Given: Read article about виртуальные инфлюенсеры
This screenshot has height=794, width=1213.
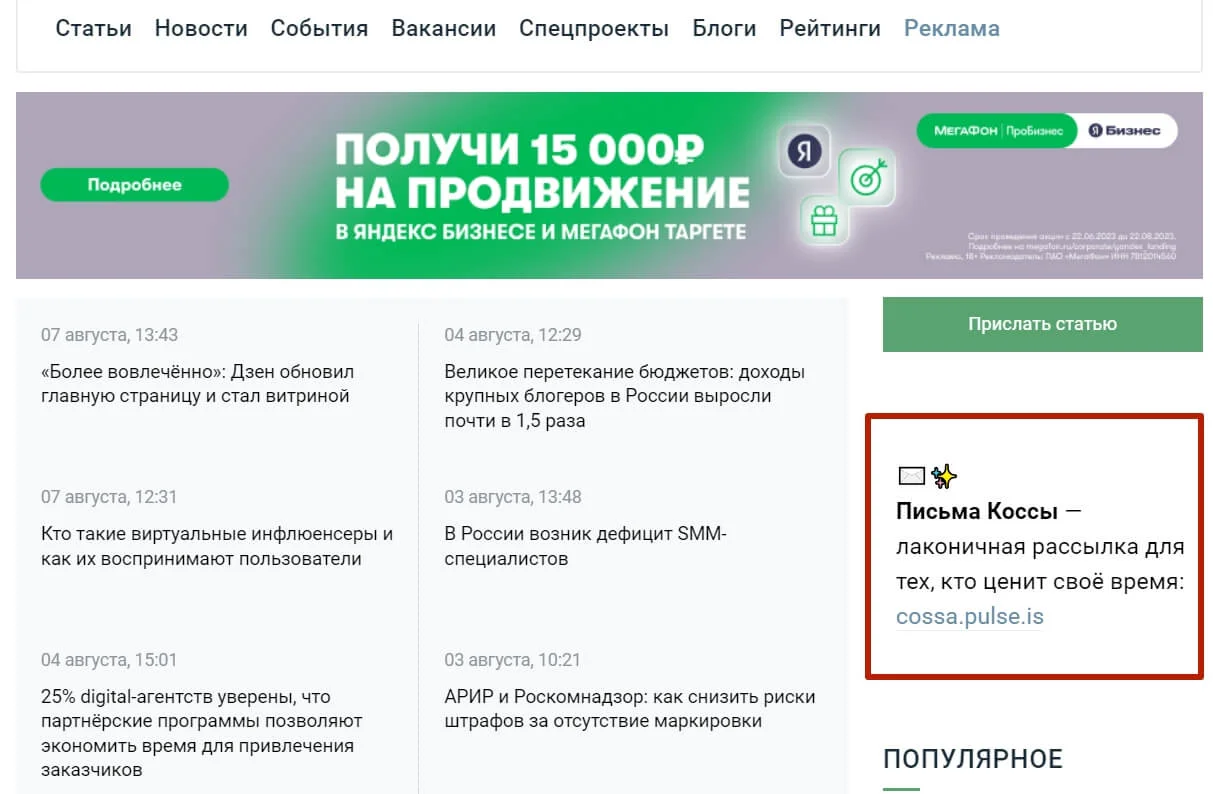Looking at the screenshot, I should pyautogui.click(x=217, y=546).
